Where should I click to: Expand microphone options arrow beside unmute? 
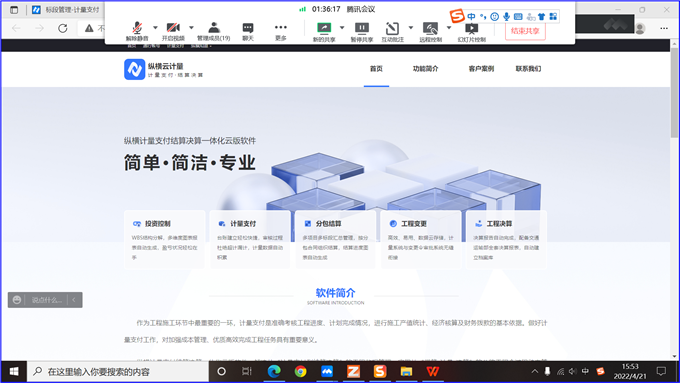pyautogui.click(x=155, y=28)
